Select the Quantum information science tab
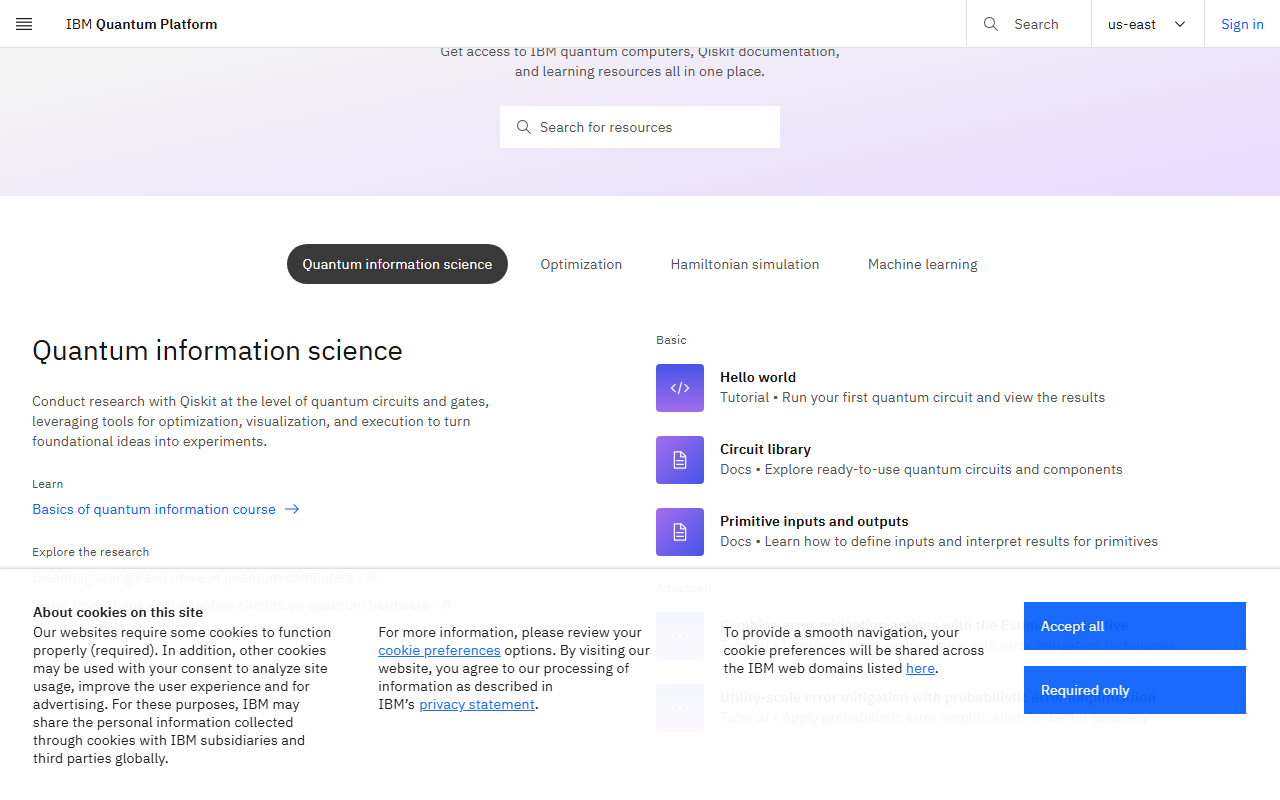This screenshot has height=800, width=1280. 397,264
